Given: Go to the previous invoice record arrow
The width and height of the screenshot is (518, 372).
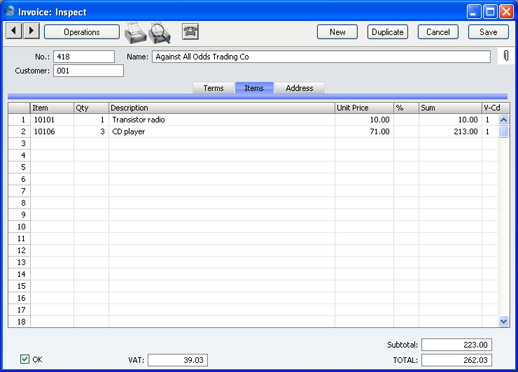Looking at the screenshot, I should click(14, 31).
